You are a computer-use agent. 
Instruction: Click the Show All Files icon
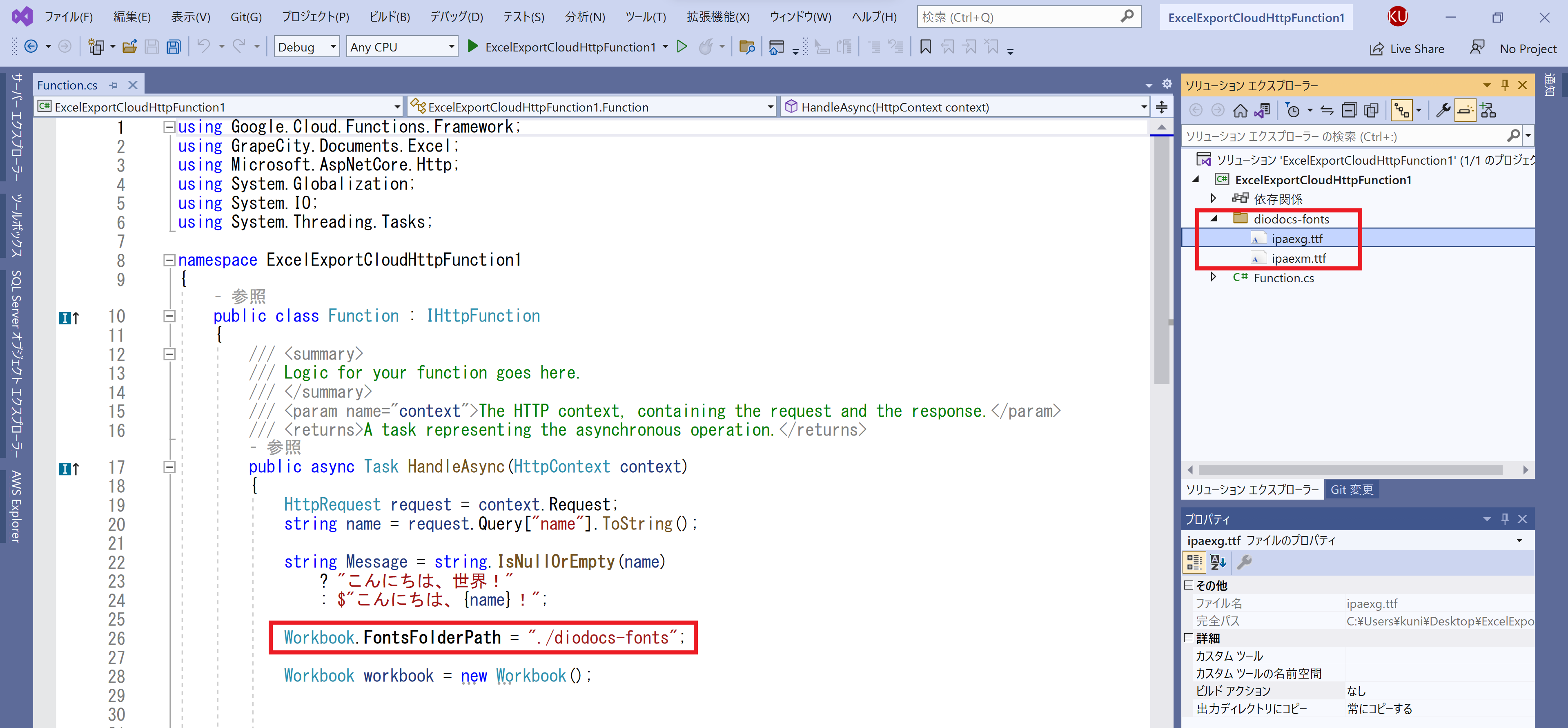point(1372,110)
